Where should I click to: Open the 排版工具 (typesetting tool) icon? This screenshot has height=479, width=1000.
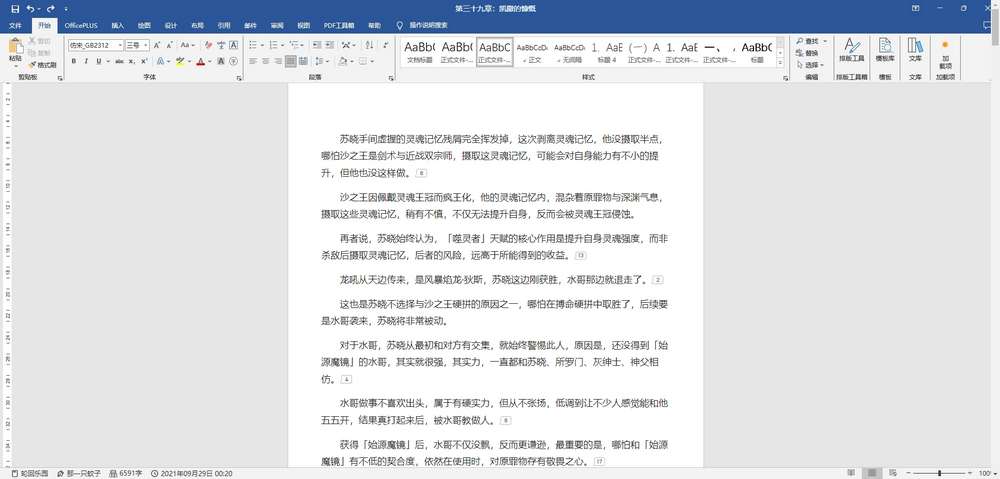(x=851, y=50)
